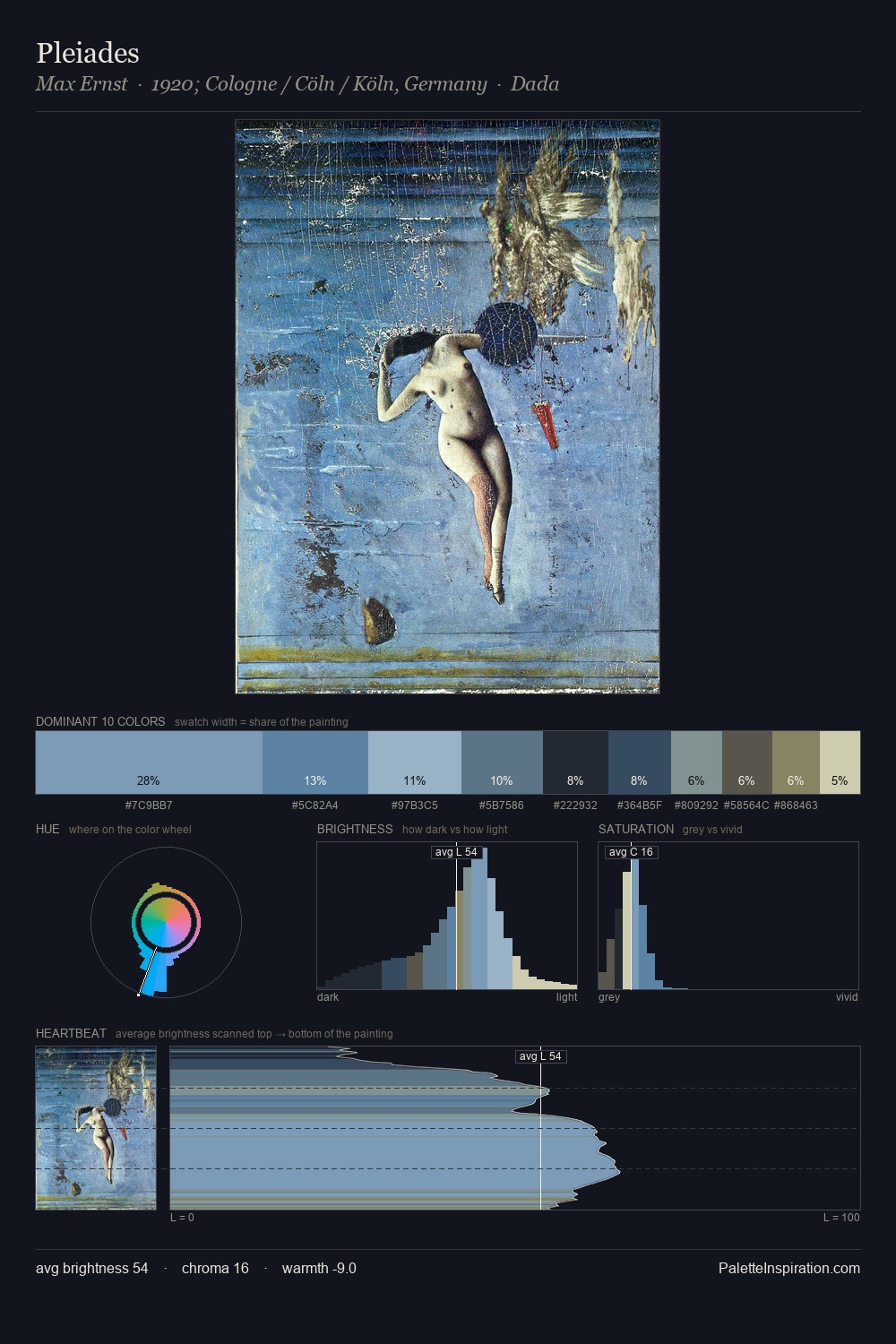Click the 'vivid' axis label
Screen dimensions: 896x1344
[x=847, y=997]
